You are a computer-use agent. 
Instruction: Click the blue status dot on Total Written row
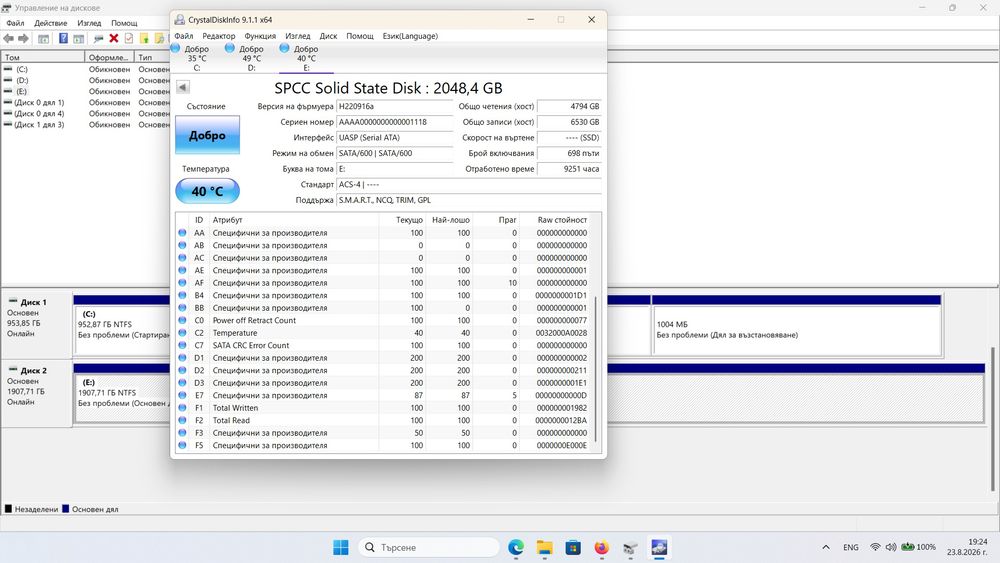182,407
